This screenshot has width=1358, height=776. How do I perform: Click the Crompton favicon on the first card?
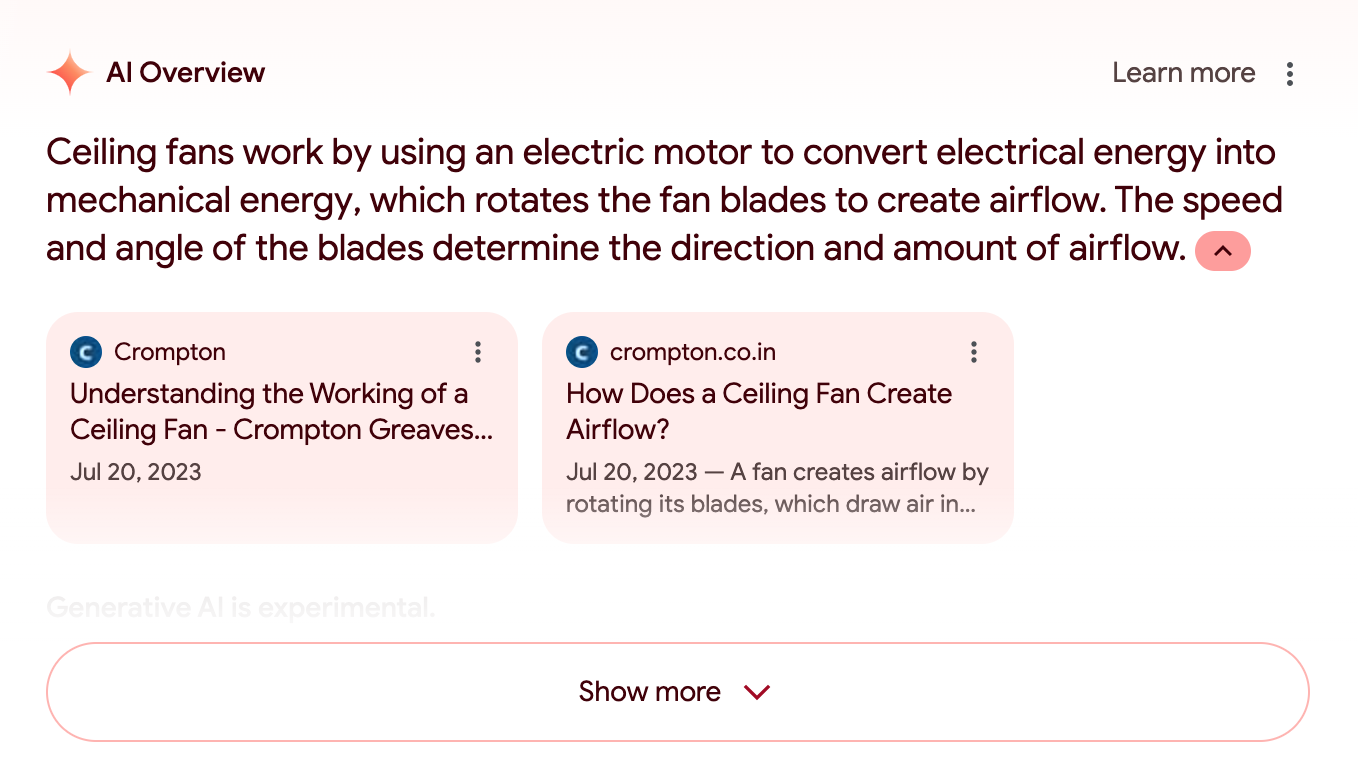tap(84, 352)
